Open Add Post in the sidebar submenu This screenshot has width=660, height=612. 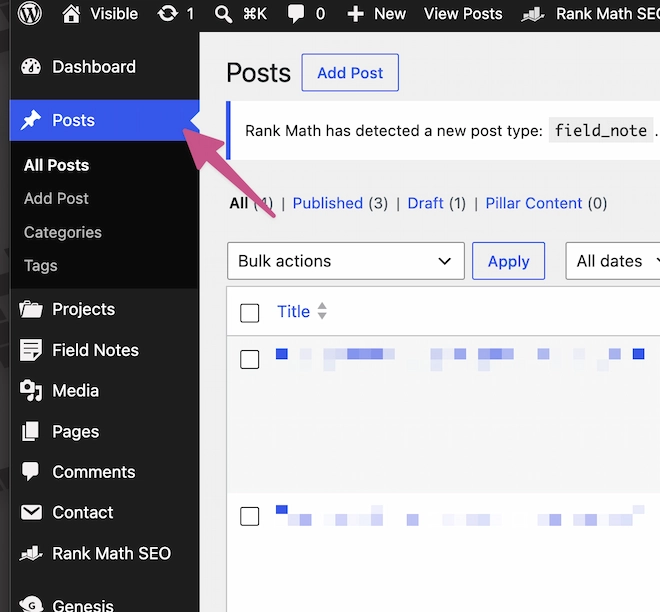pyautogui.click(x=56, y=198)
